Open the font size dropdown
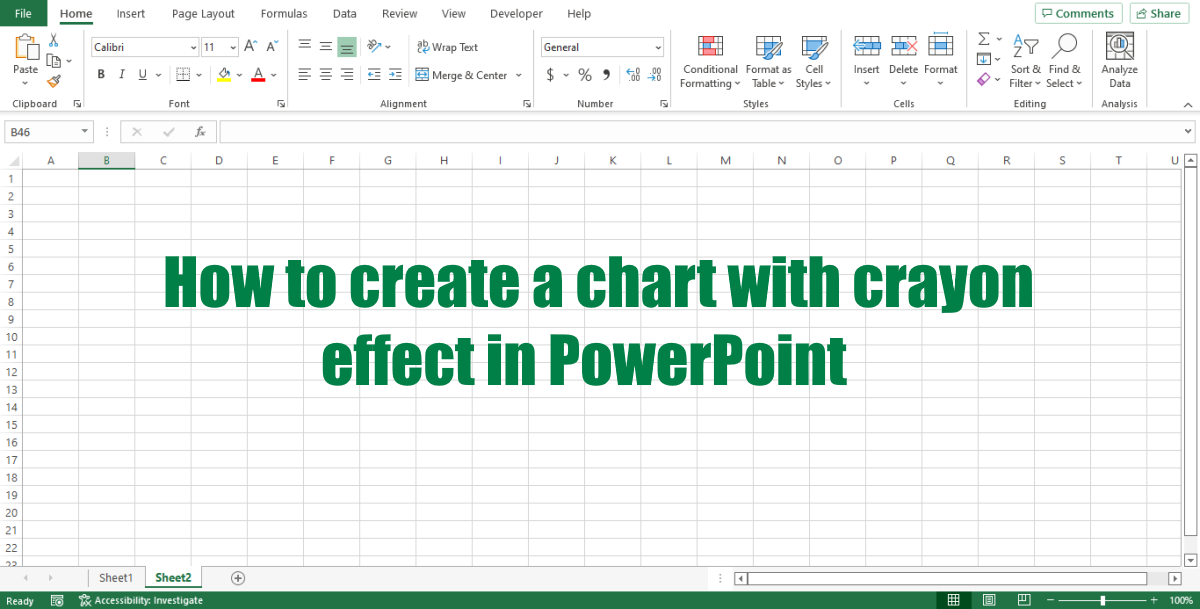The image size is (1200, 609). pos(231,46)
